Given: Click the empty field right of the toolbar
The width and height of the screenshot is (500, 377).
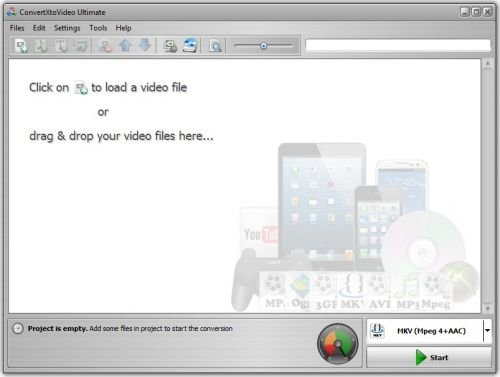Looking at the screenshot, I should pyautogui.click(x=398, y=45).
